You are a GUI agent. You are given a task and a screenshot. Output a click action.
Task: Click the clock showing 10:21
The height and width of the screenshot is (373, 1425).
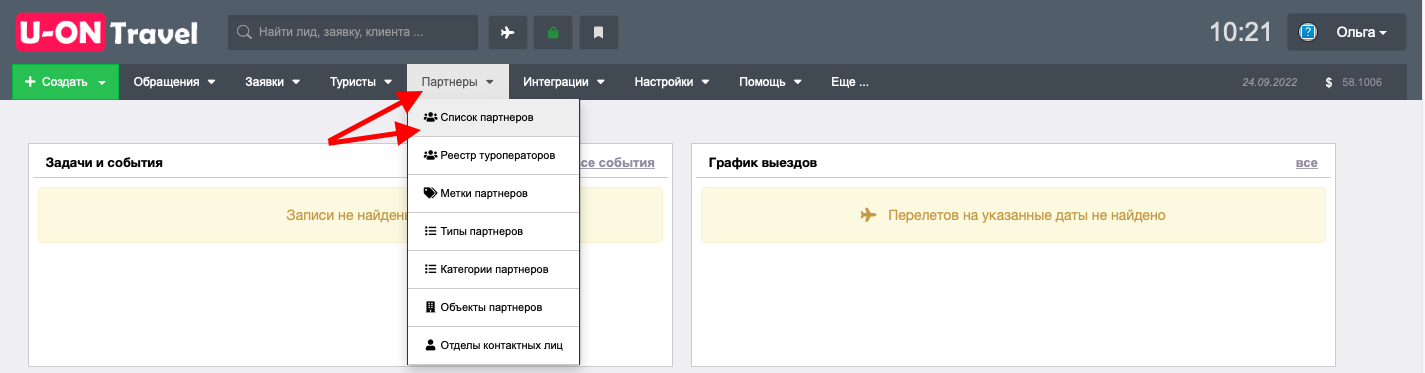pos(1240,32)
